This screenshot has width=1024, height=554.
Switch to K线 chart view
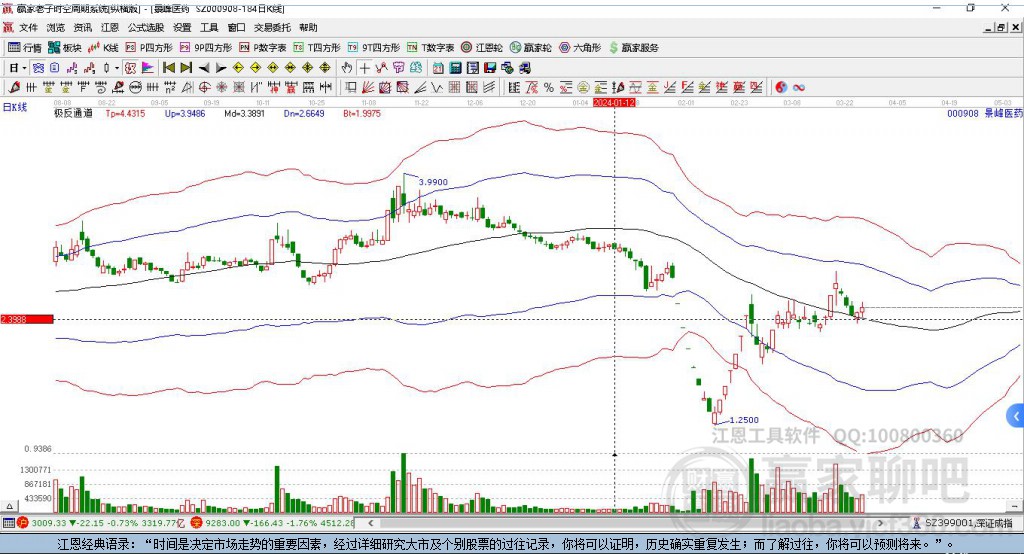(103, 48)
